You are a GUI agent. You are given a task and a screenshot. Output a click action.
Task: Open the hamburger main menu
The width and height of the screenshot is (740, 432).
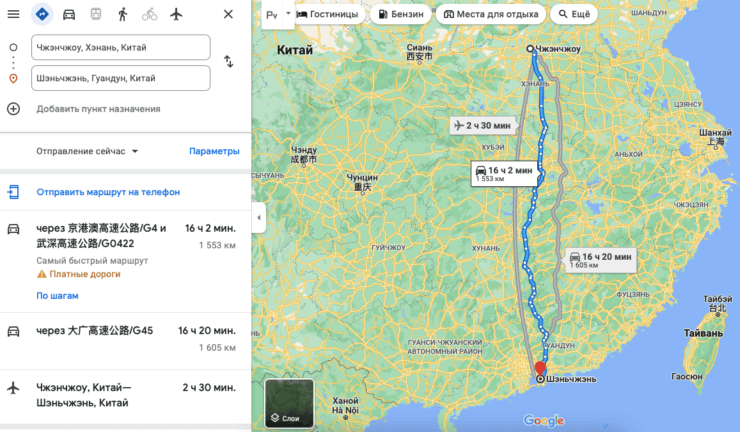pos(13,14)
